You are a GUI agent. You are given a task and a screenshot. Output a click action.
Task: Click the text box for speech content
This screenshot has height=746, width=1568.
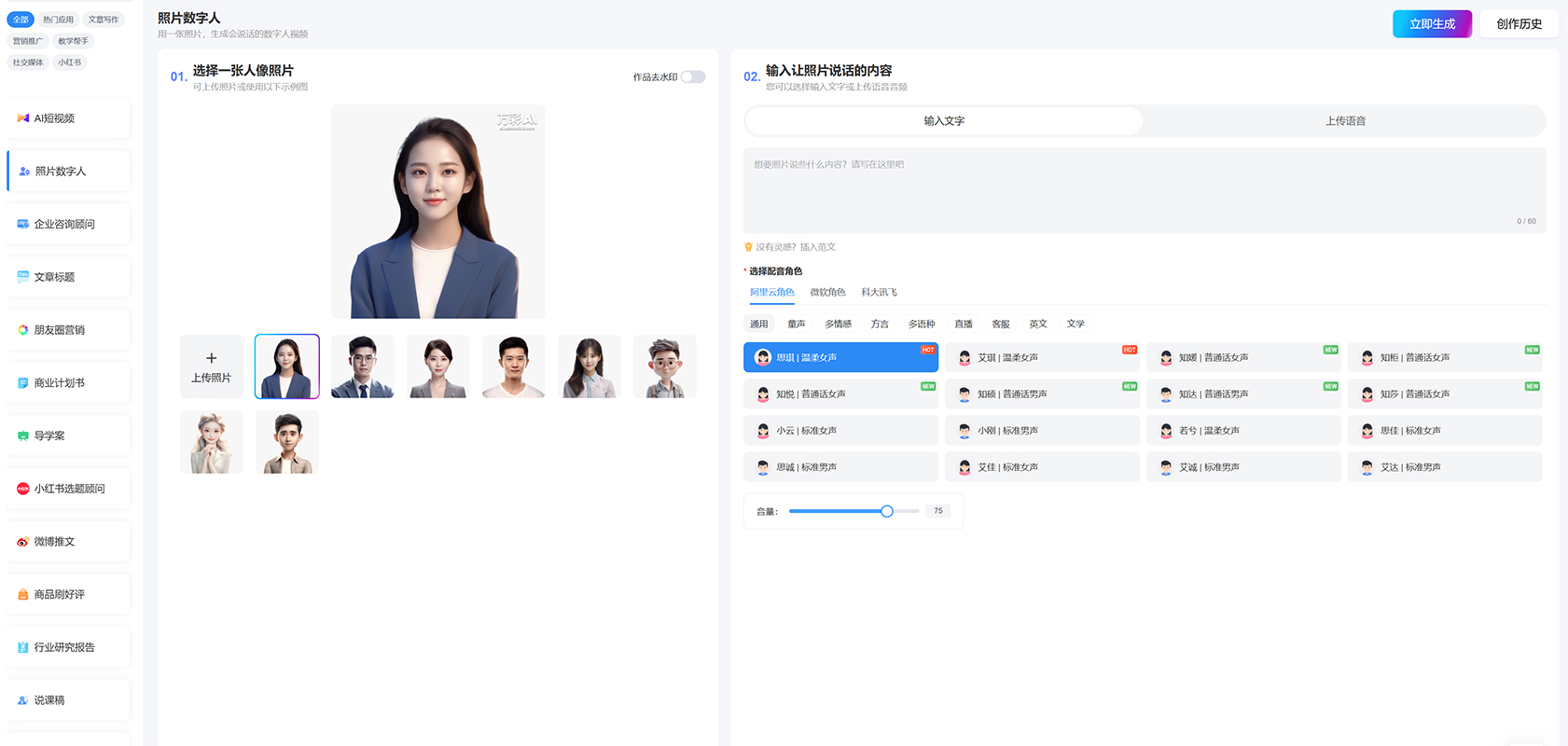coord(1145,190)
